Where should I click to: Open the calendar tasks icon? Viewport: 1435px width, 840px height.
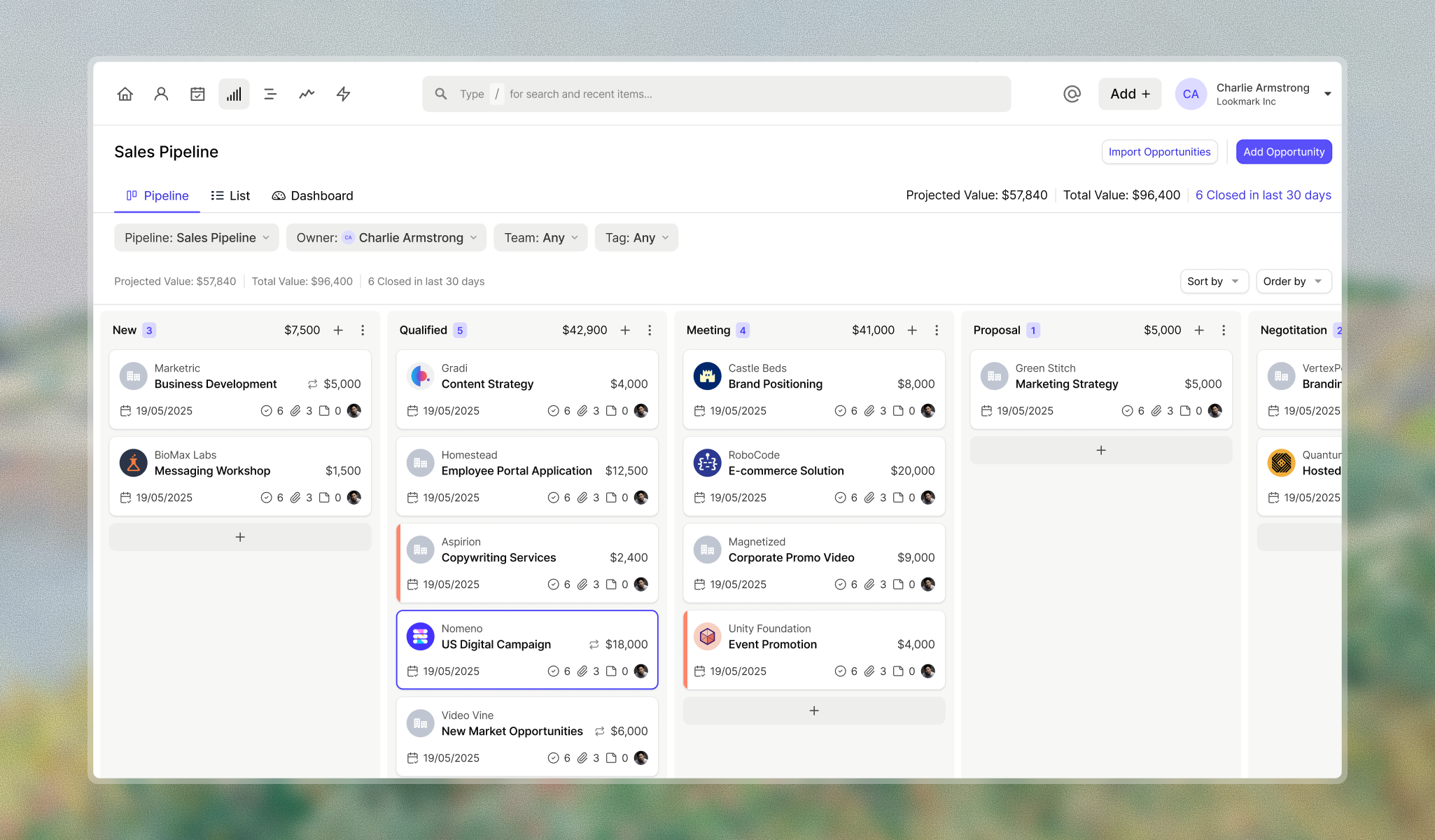[197, 94]
